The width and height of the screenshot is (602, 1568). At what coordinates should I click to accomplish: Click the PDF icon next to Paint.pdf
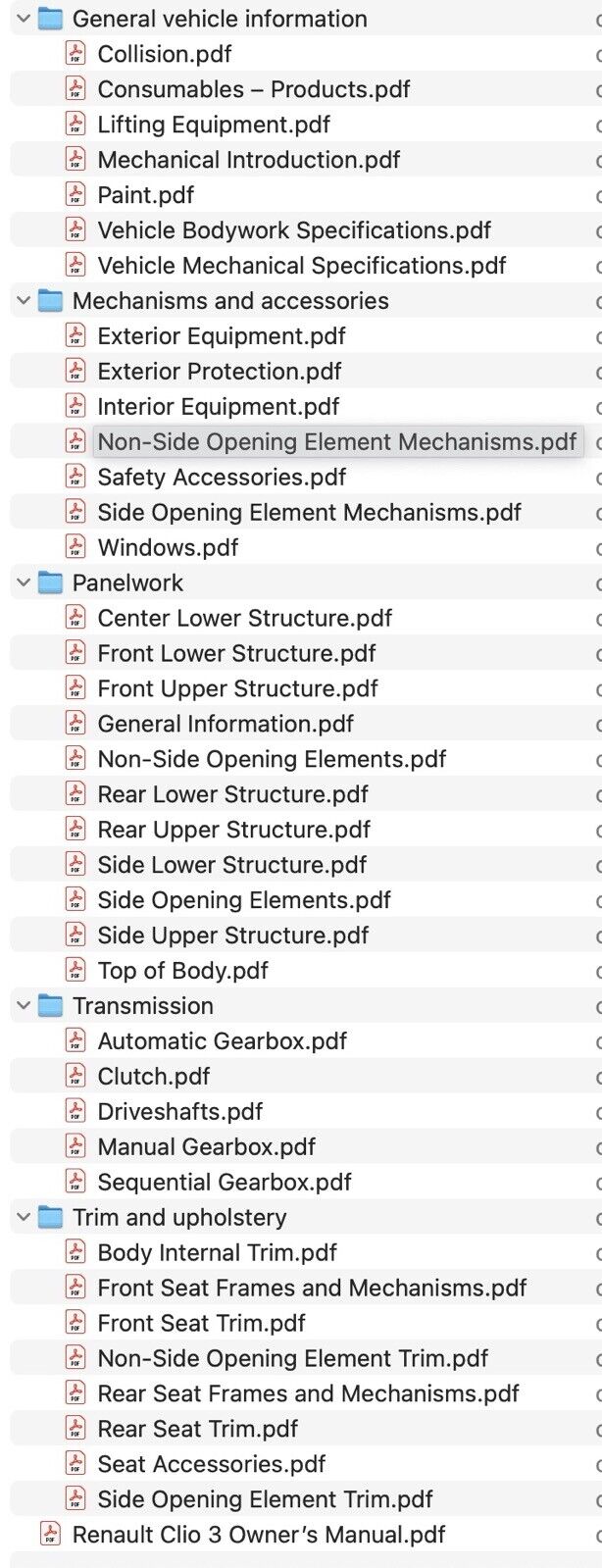pos(75,195)
